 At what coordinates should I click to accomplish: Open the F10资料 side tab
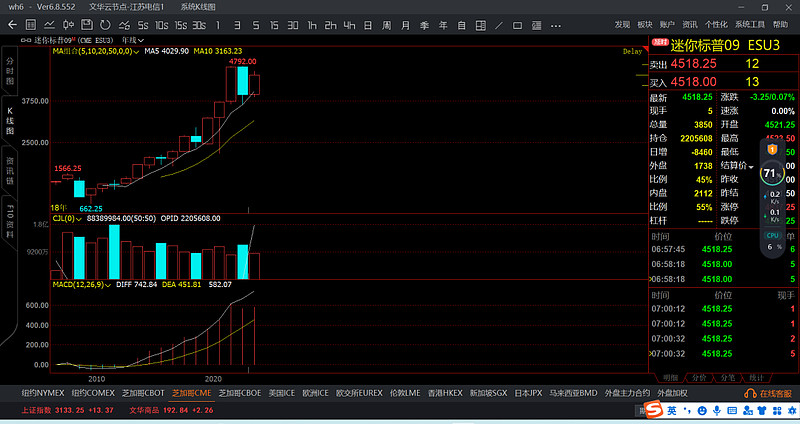tap(10, 220)
